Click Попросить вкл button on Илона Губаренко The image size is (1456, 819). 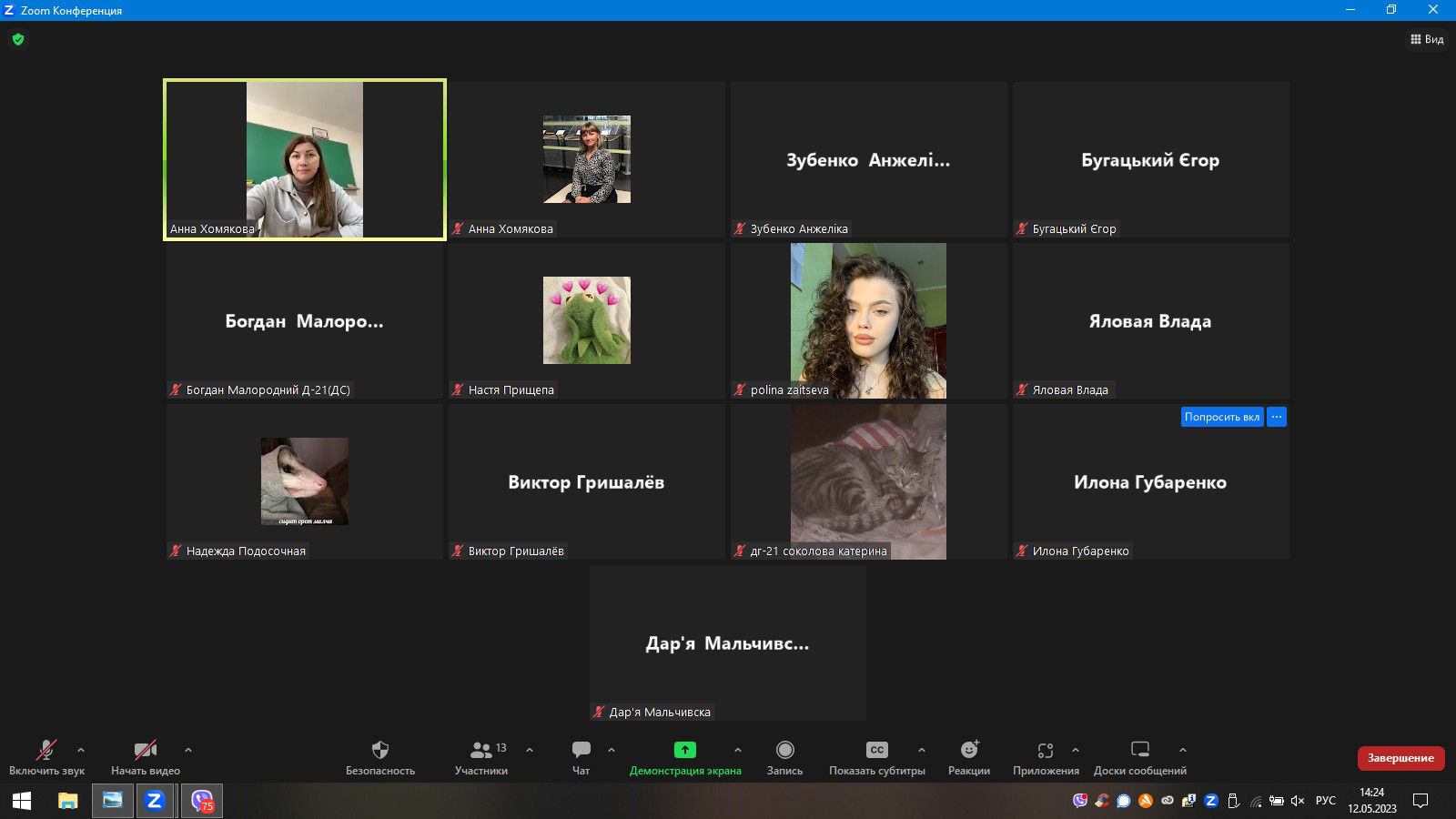(1221, 417)
